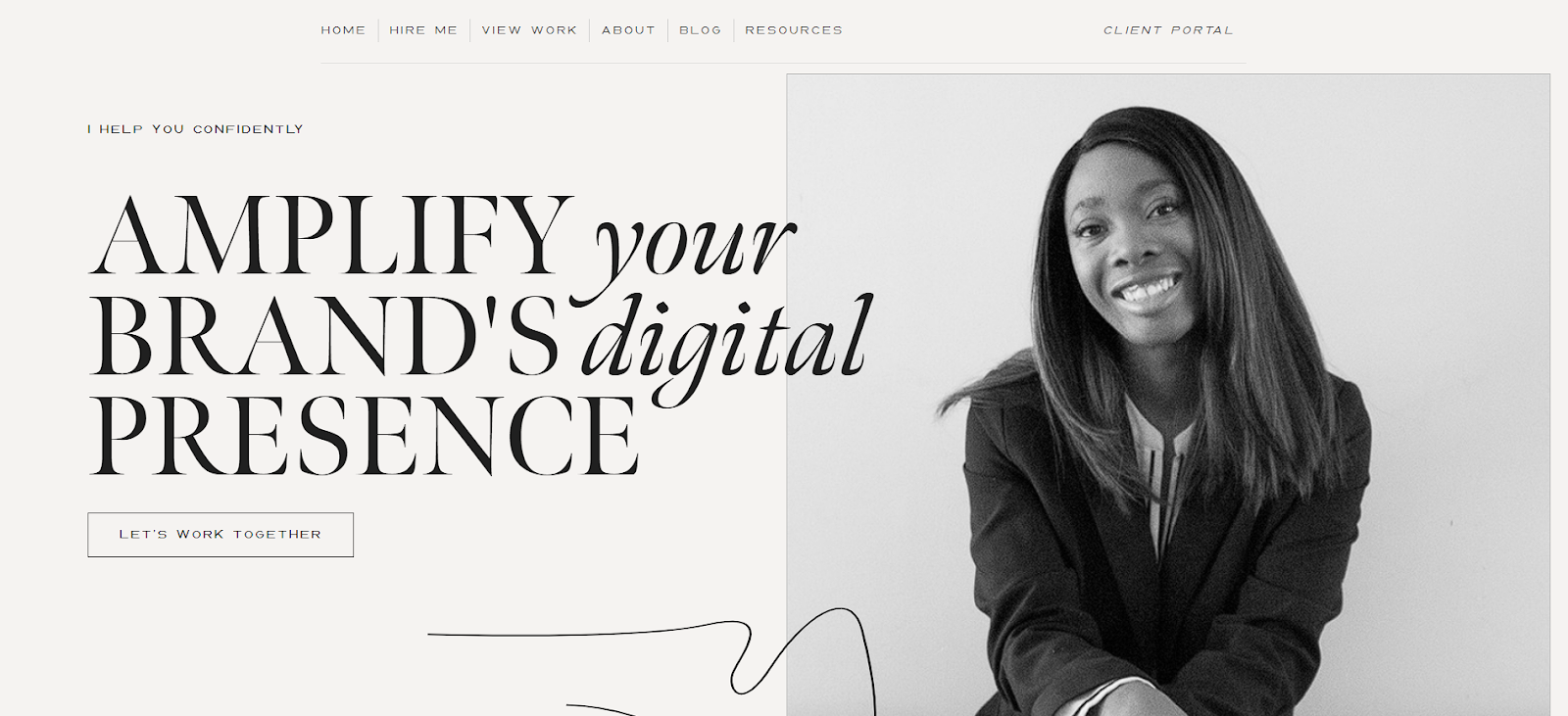Click the Let's Work Together button
Screen dimensions: 1568x716
pos(220,535)
